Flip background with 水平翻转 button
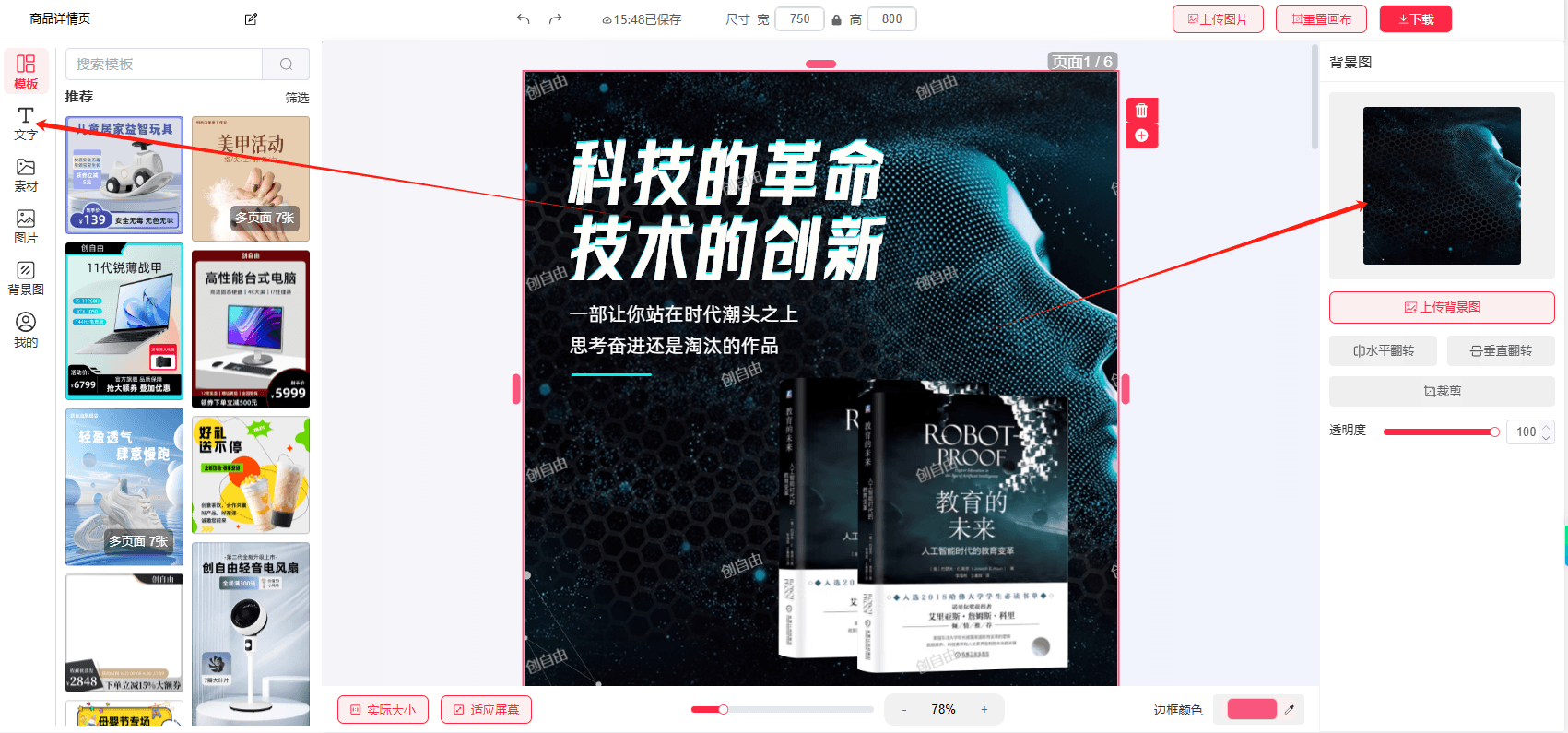The width and height of the screenshot is (1568, 733). pyautogui.click(x=1384, y=350)
